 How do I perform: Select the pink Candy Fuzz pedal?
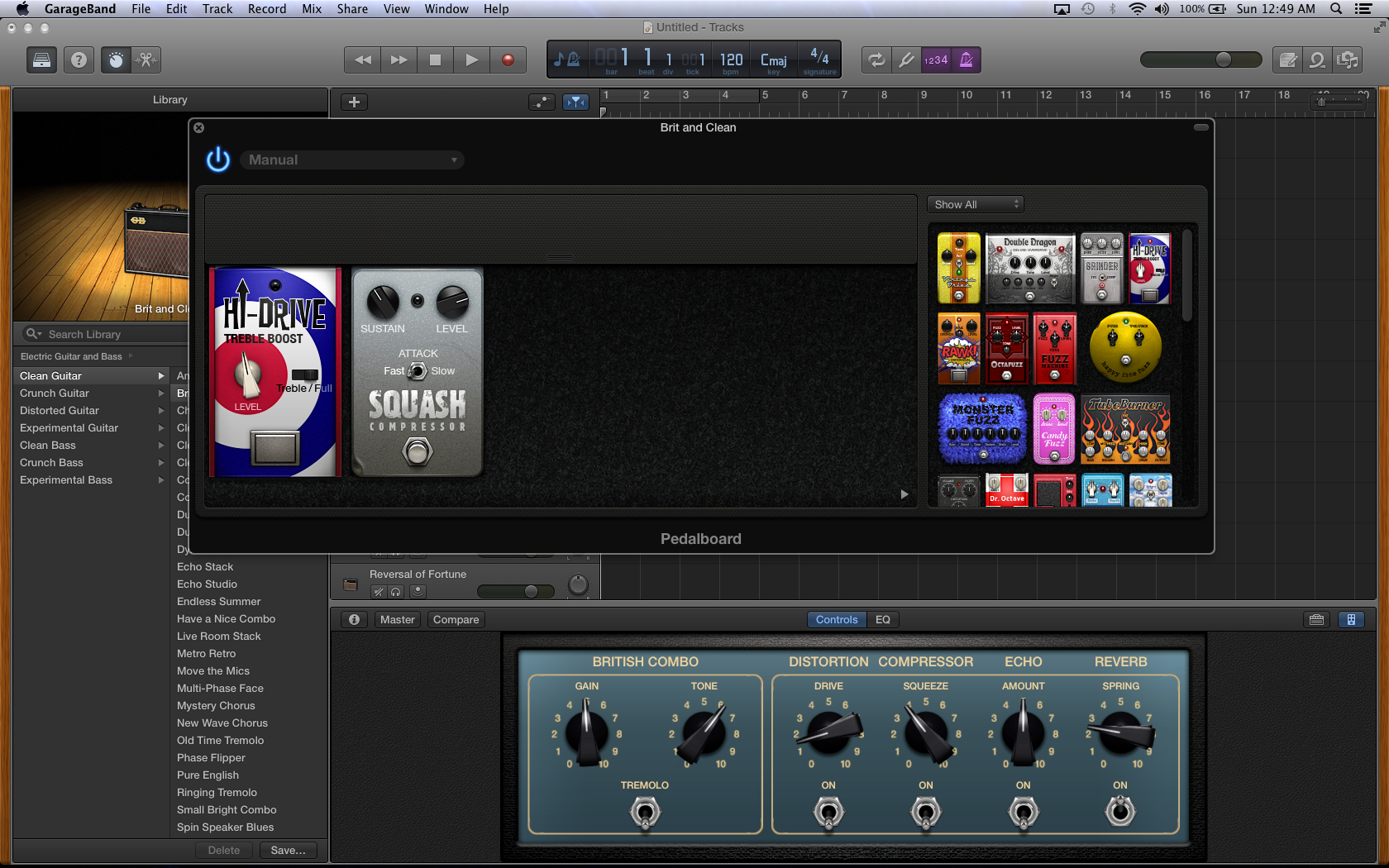(x=1054, y=429)
